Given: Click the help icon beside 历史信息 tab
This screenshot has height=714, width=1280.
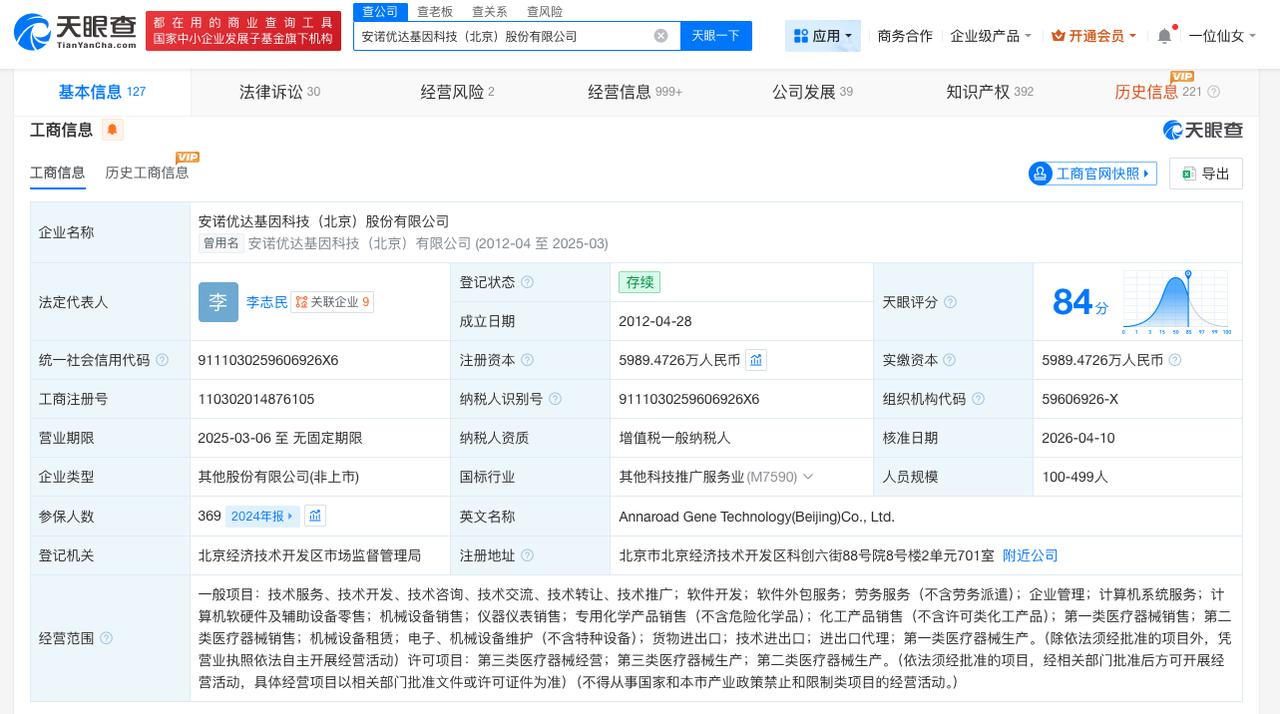Looking at the screenshot, I should 1214,92.
